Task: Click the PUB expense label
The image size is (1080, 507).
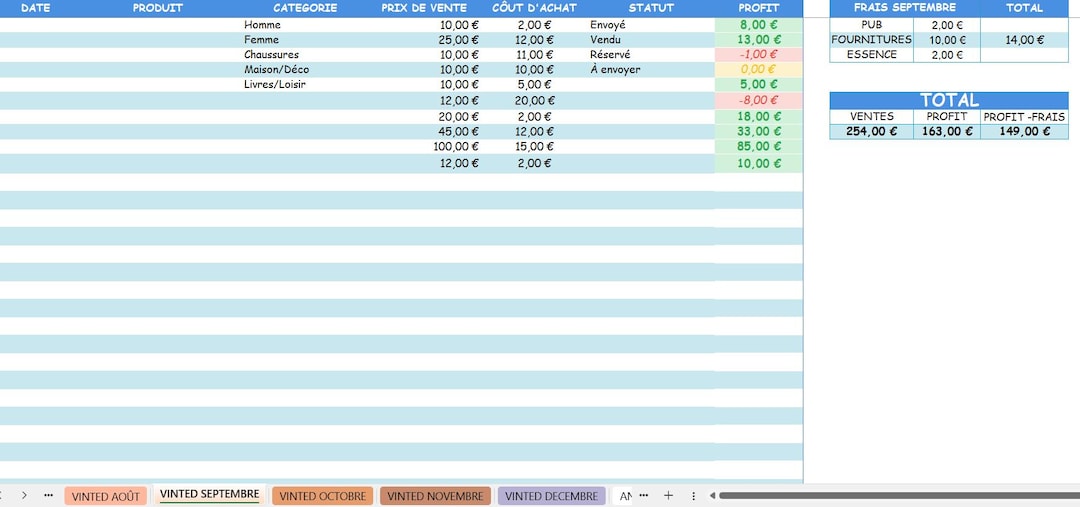Action: (871, 25)
